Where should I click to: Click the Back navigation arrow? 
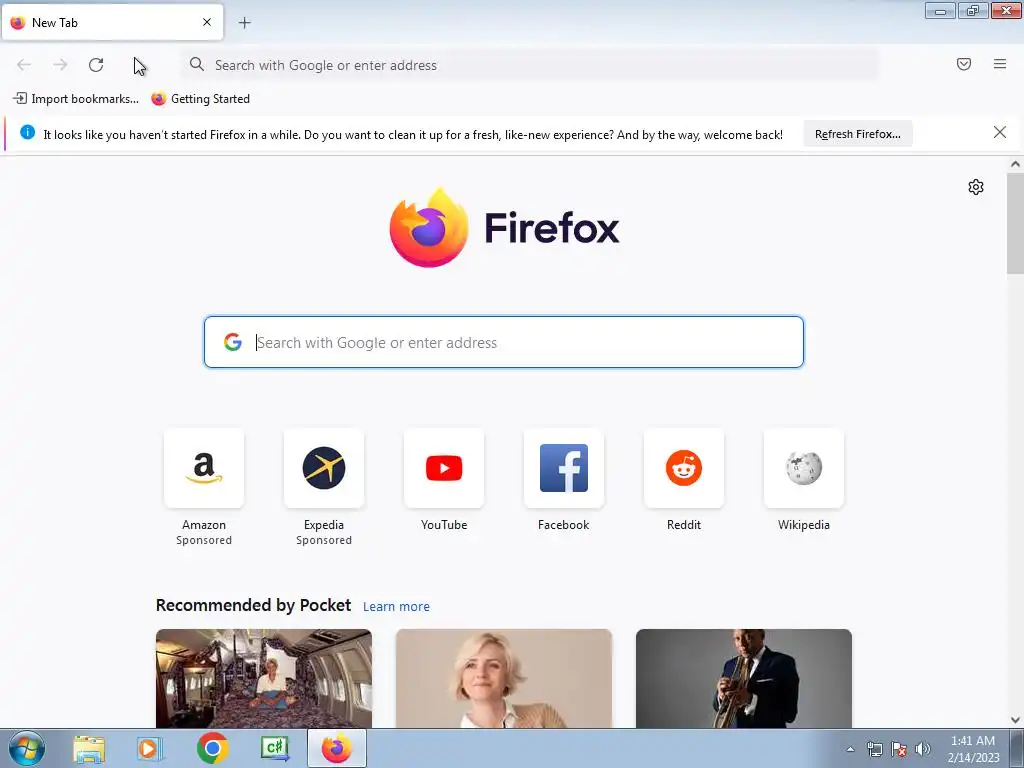24,65
